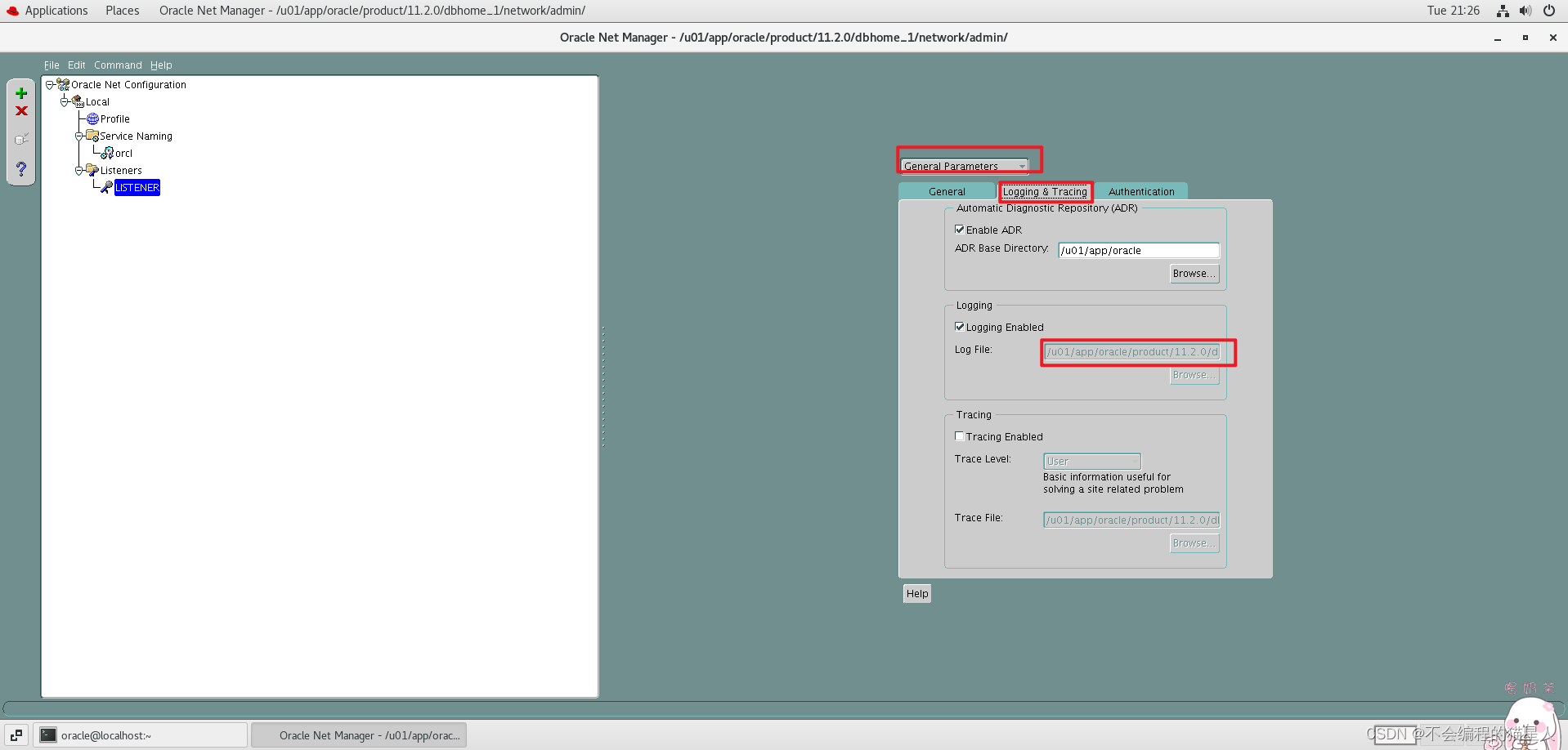Click the Red Hat Applications icon
Screen dimensions: 1568x750
(13, 11)
